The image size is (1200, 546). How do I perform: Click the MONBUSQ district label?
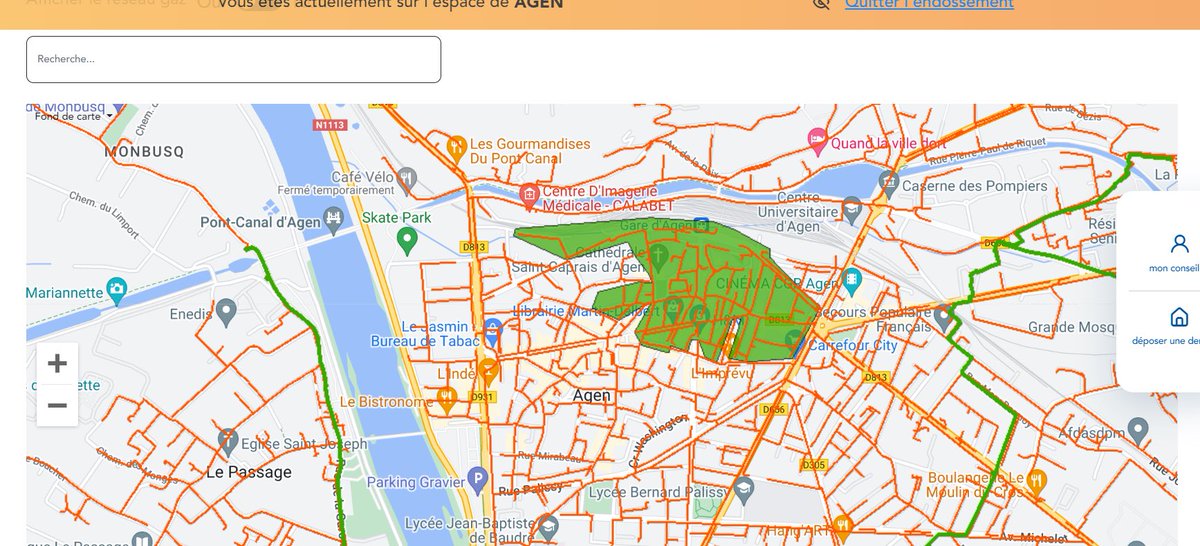click(x=144, y=151)
